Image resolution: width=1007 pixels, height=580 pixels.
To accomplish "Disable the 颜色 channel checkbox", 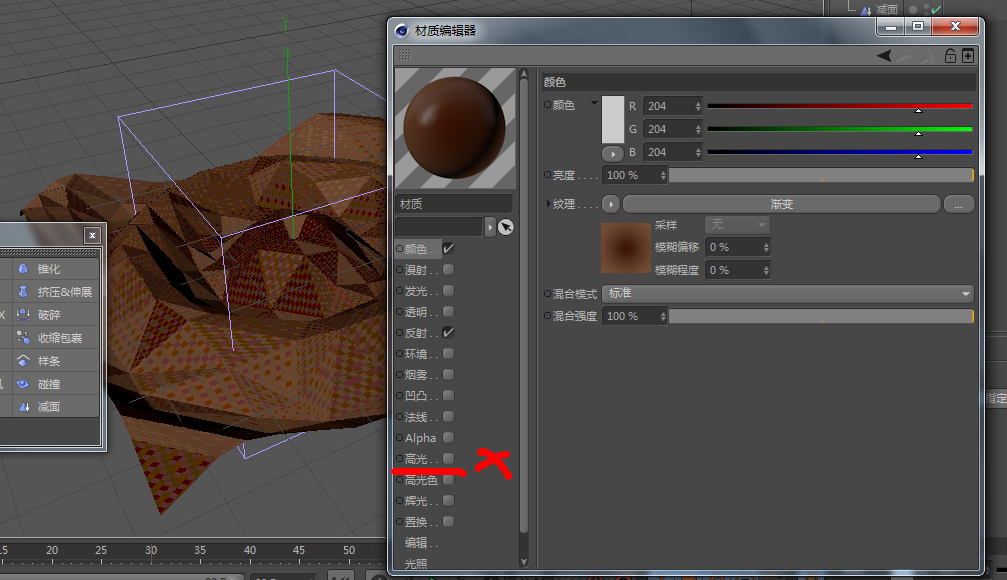I will coord(448,248).
